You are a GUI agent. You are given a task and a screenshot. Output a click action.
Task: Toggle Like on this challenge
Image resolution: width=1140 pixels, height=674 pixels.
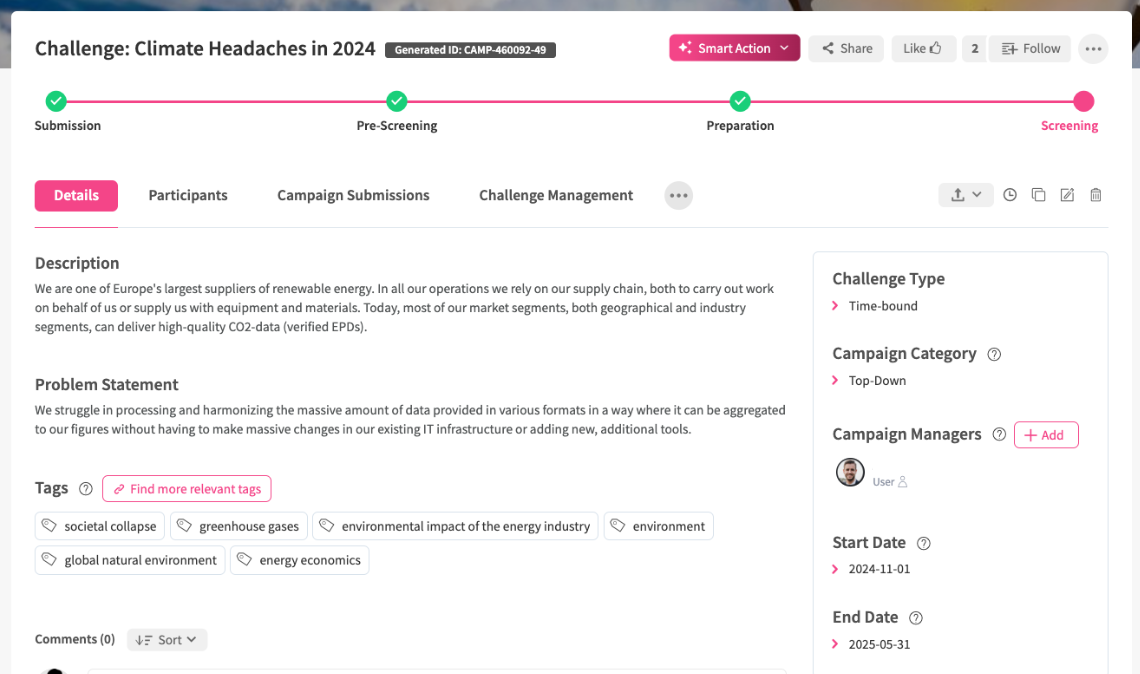pyautogui.click(x=922, y=48)
